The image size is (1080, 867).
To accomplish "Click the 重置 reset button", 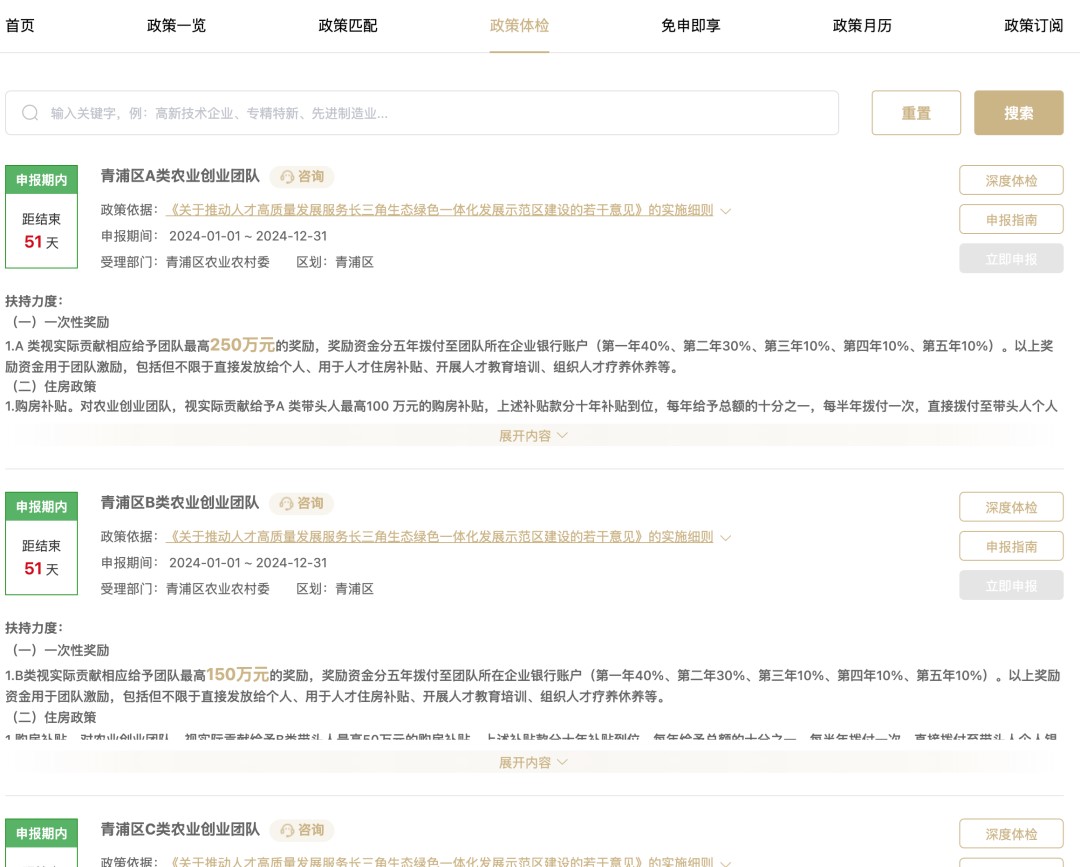I will click(x=916, y=112).
